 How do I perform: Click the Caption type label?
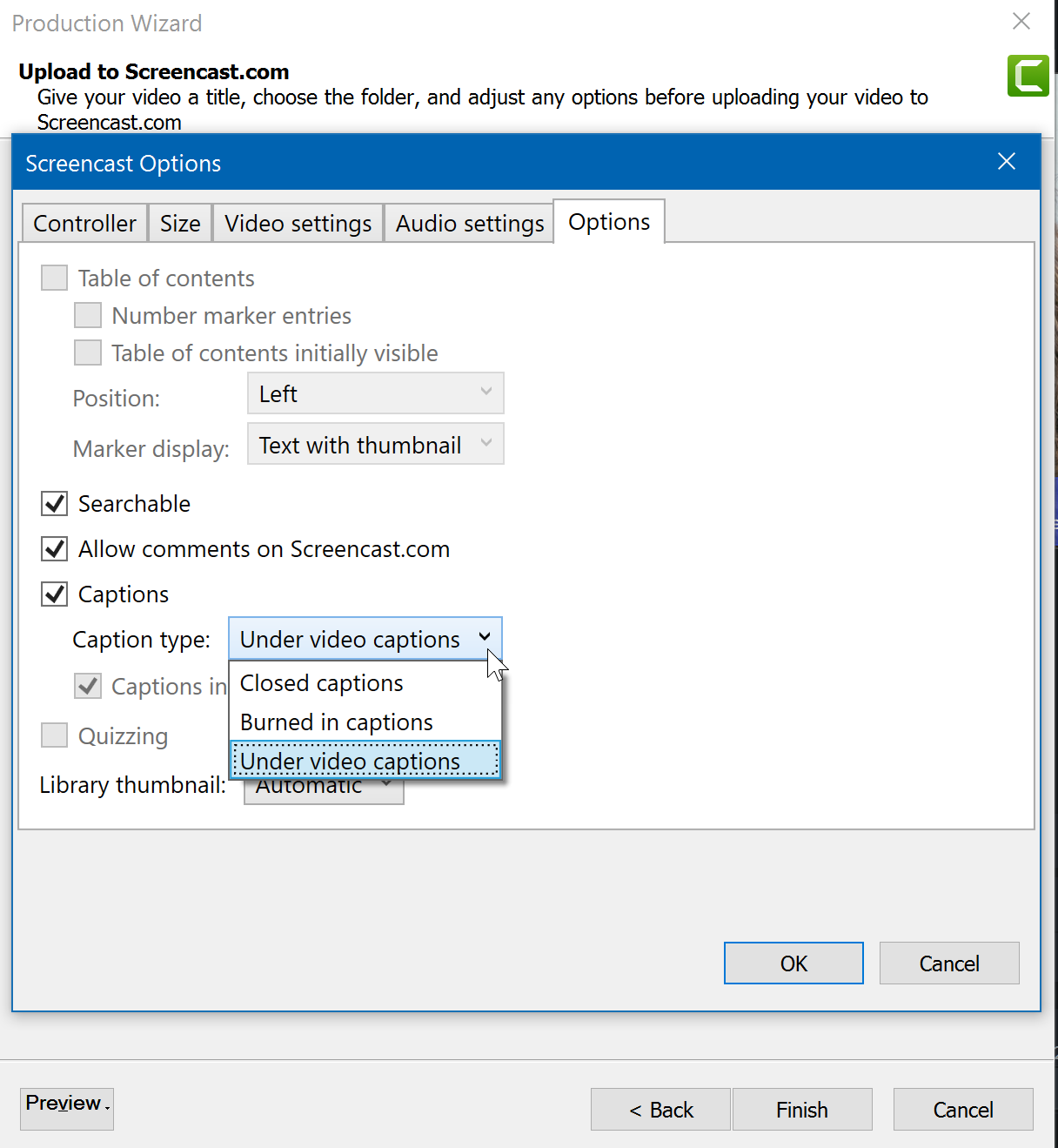point(141,640)
